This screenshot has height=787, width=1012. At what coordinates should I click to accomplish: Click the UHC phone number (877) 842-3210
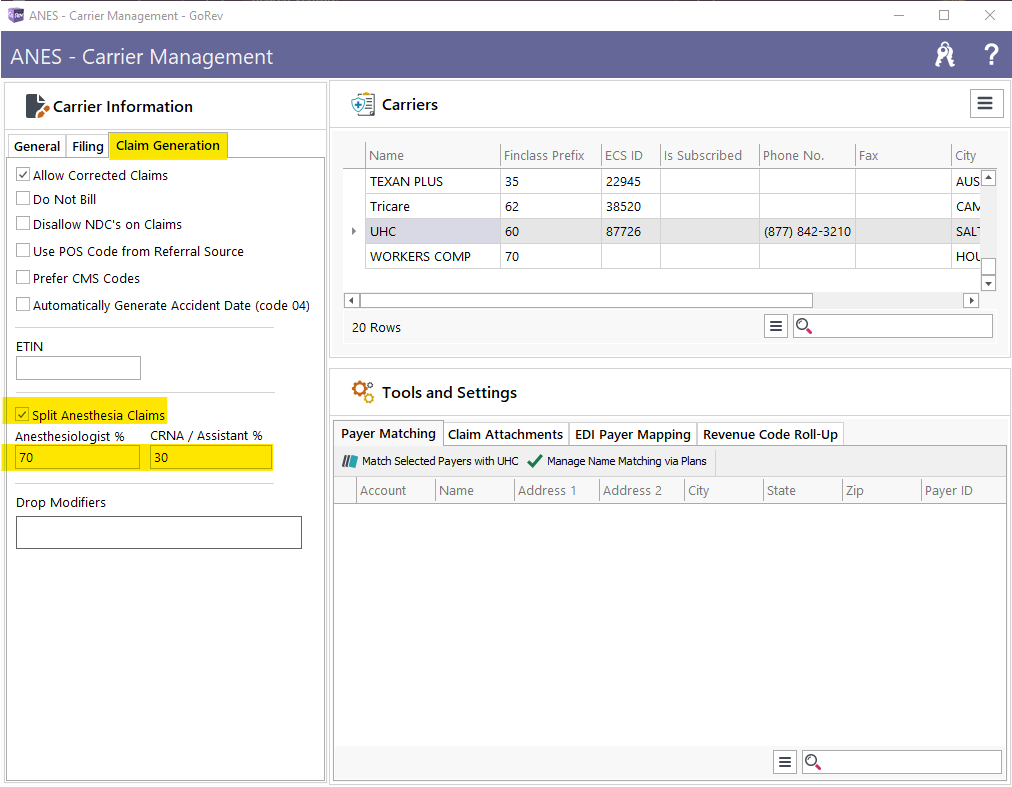click(807, 231)
